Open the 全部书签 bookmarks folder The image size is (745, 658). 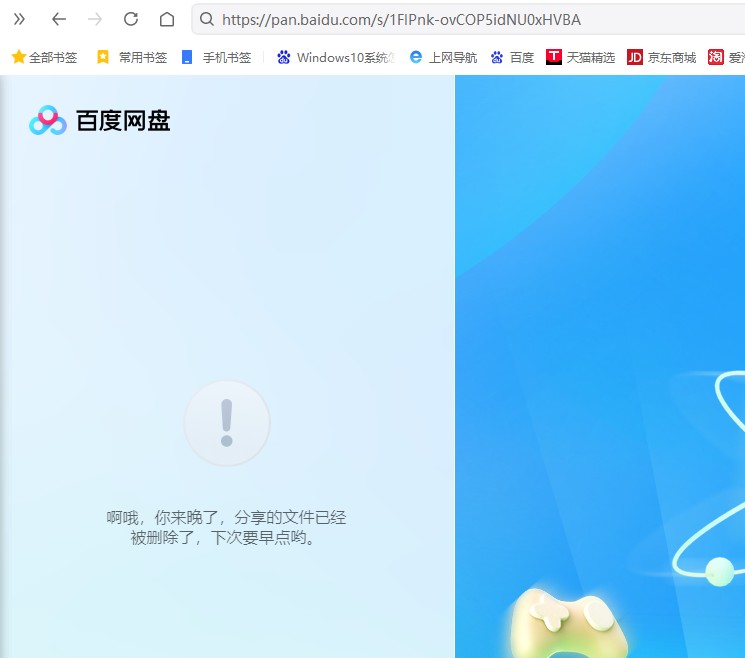point(44,57)
